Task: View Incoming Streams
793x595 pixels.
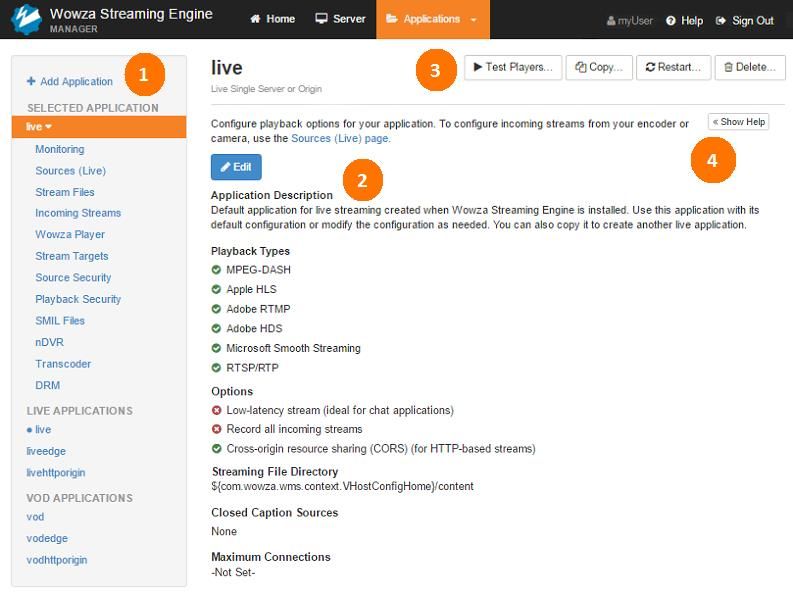Action: pyautogui.click(x=78, y=213)
